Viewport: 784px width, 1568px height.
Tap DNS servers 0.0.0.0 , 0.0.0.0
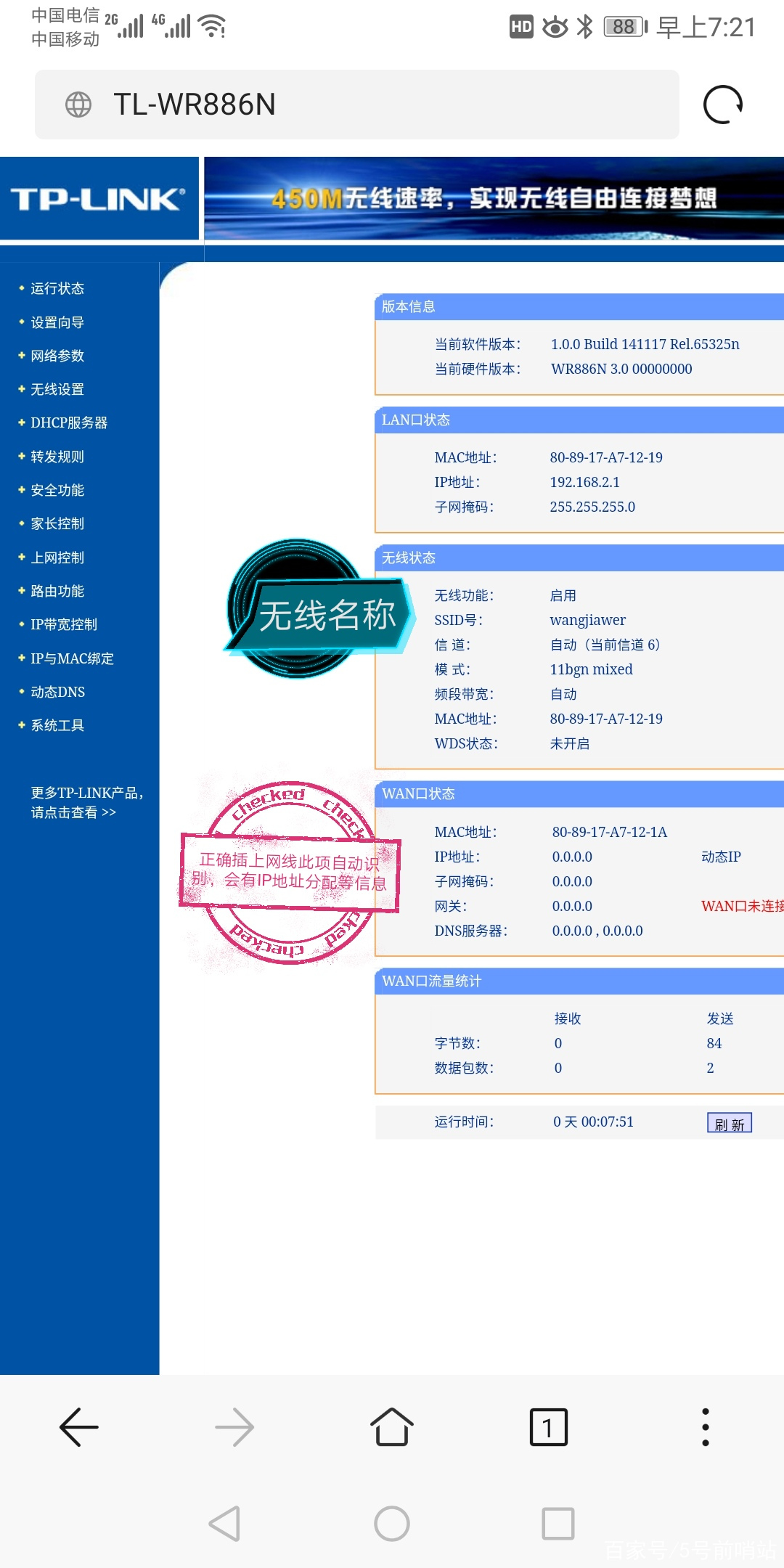(597, 931)
